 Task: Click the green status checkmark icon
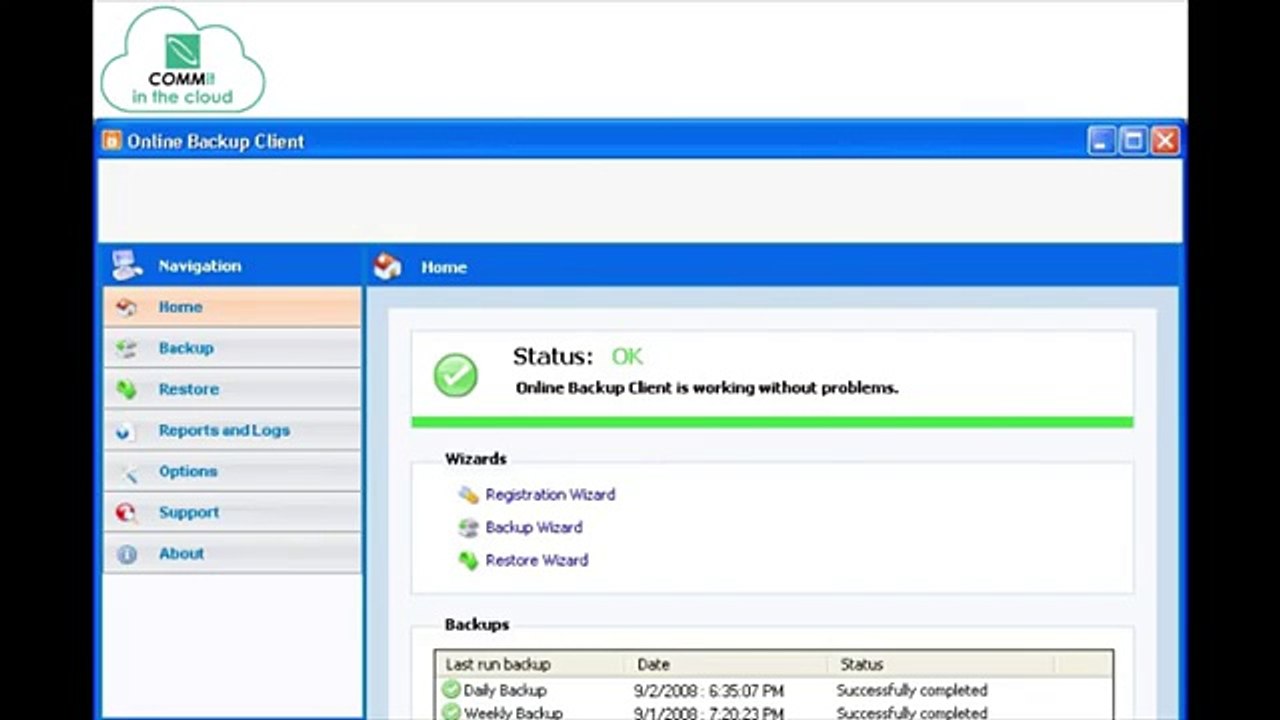click(x=456, y=374)
